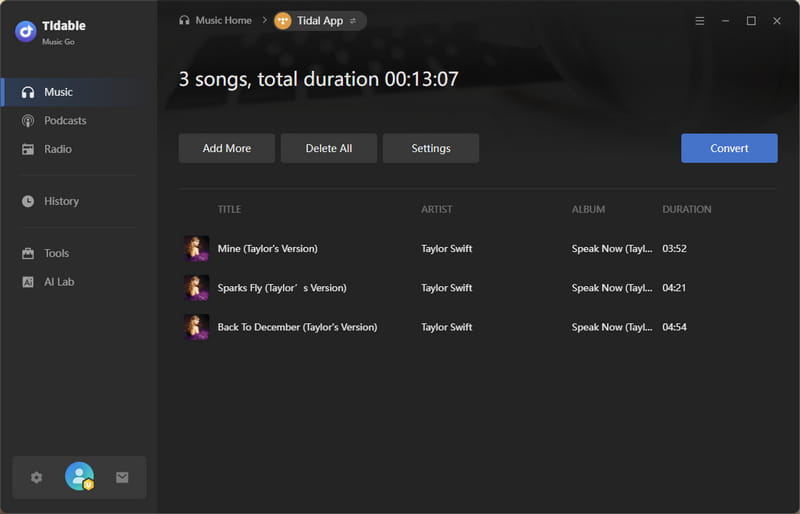Click the Radio icon in sidebar

click(x=28, y=150)
